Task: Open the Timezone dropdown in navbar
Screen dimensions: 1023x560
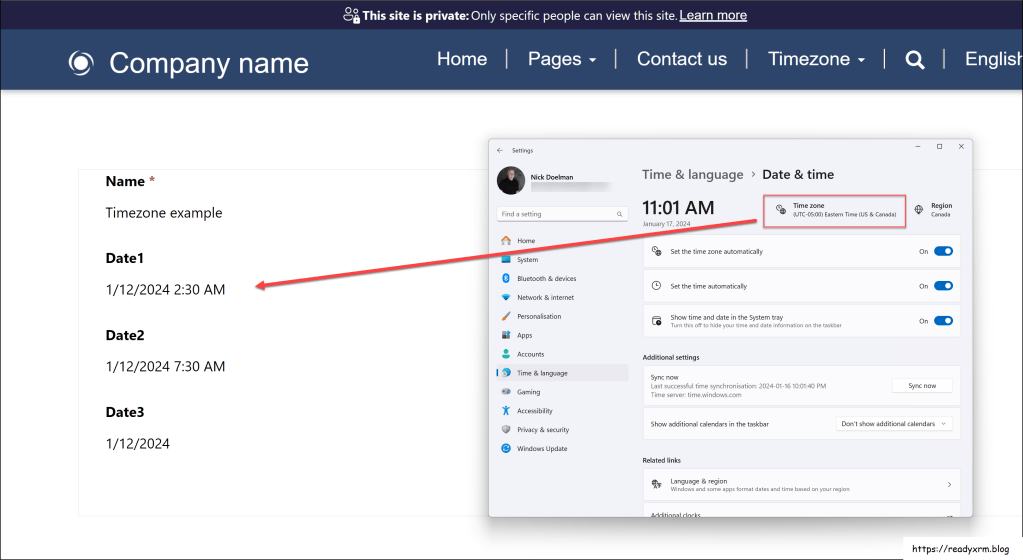Action: point(816,59)
